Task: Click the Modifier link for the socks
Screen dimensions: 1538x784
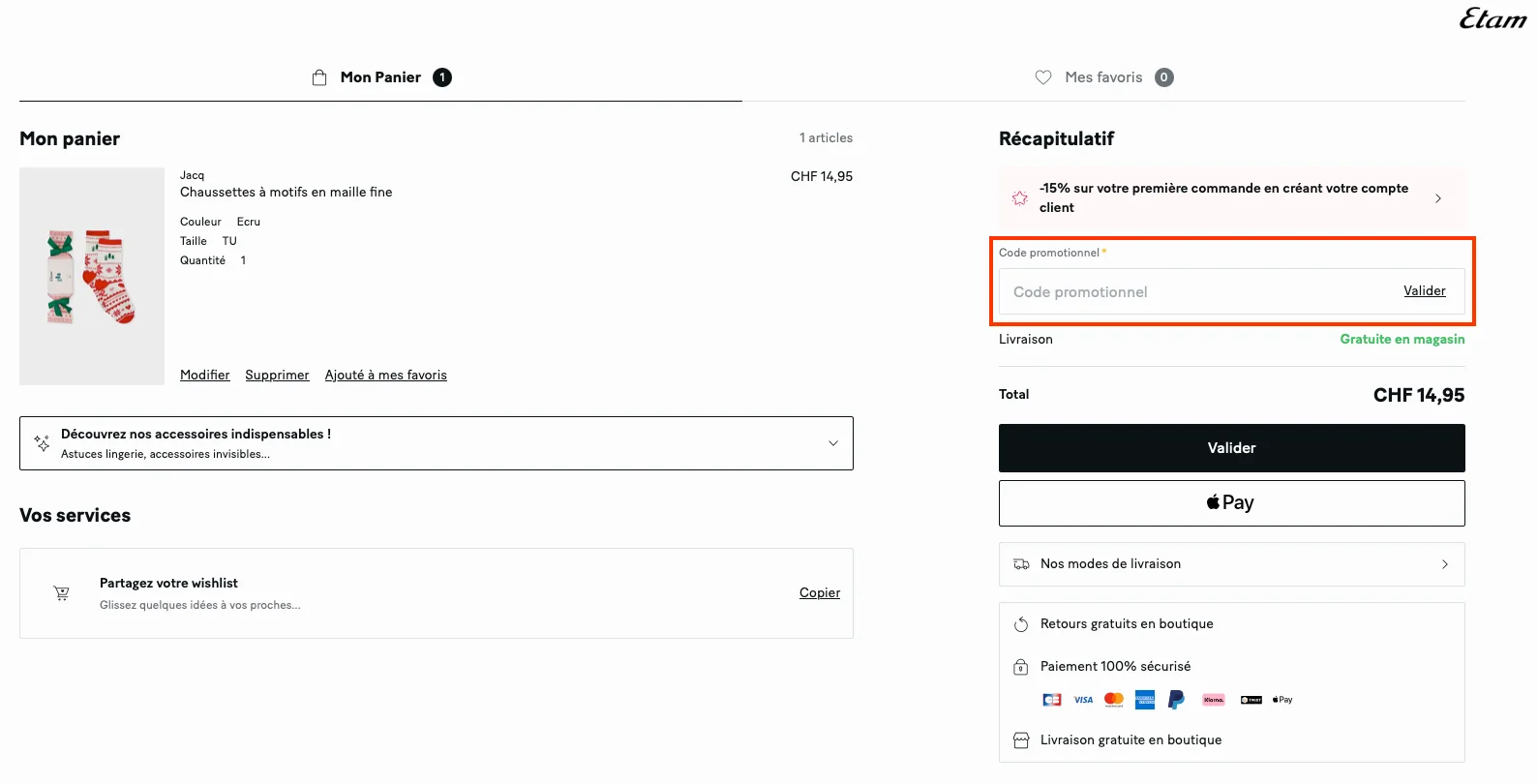Action: point(205,376)
